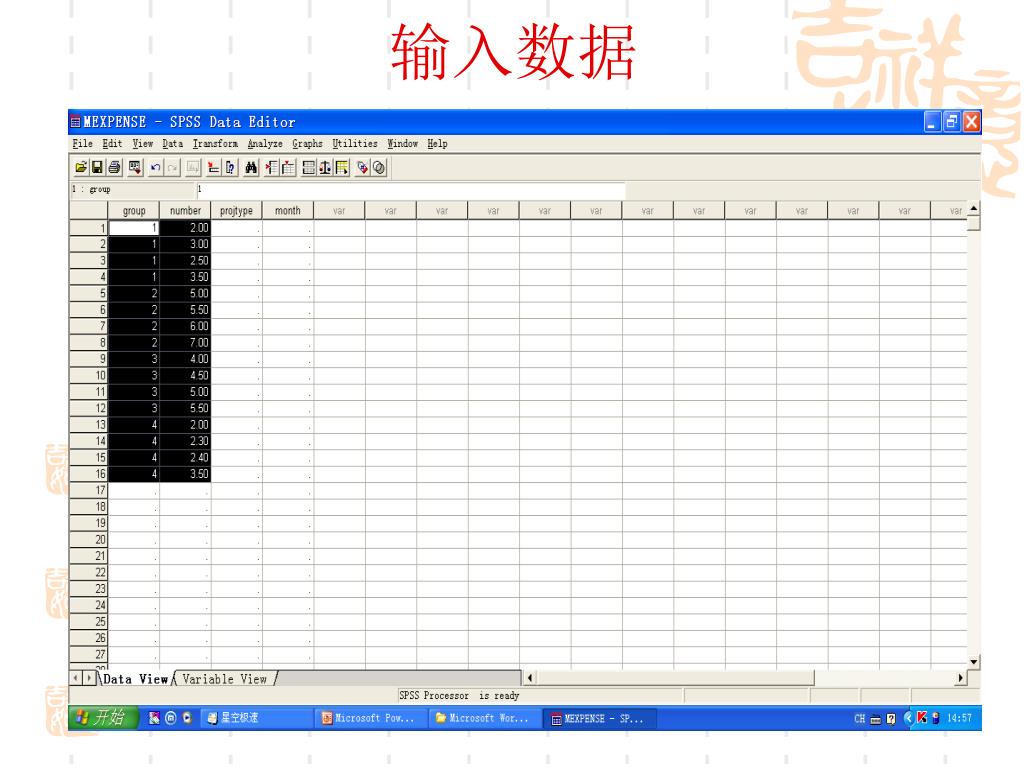Click the vertical scrollbar down arrow
The image size is (1024, 768).
(x=974, y=662)
